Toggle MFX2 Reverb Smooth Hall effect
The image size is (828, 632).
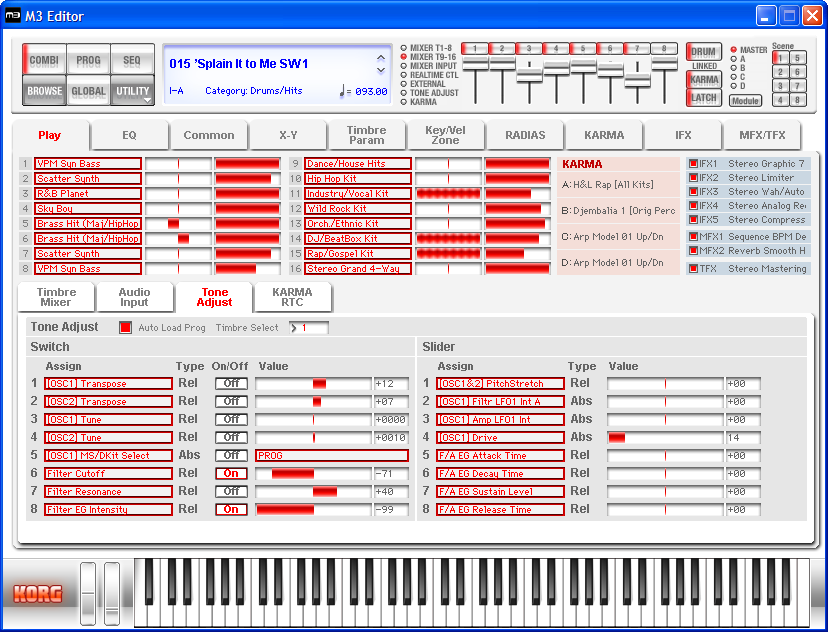click(694, 251)
